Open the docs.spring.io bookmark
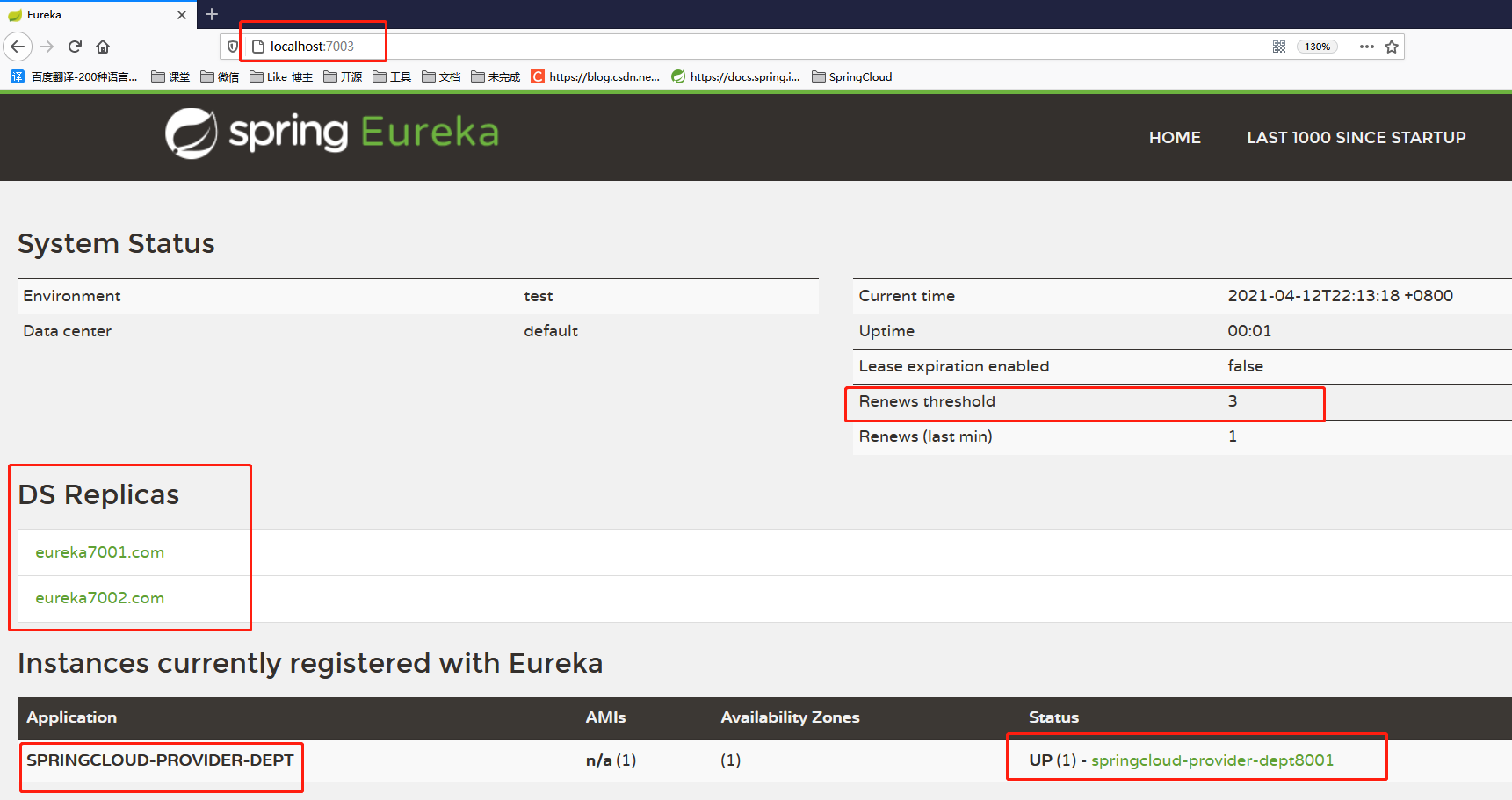Screen dimensions: 1512x800 point(736,77)
